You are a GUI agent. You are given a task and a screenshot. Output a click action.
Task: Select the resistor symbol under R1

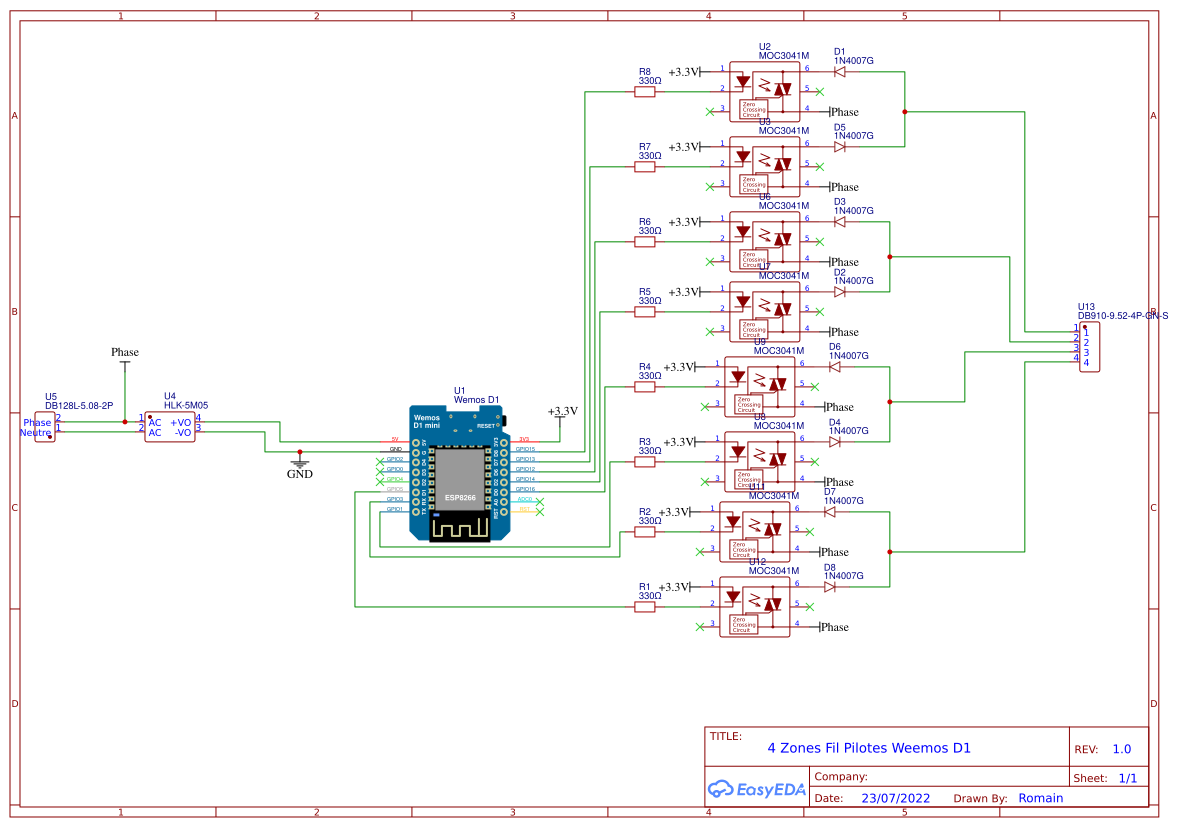[x=645, y=607]
